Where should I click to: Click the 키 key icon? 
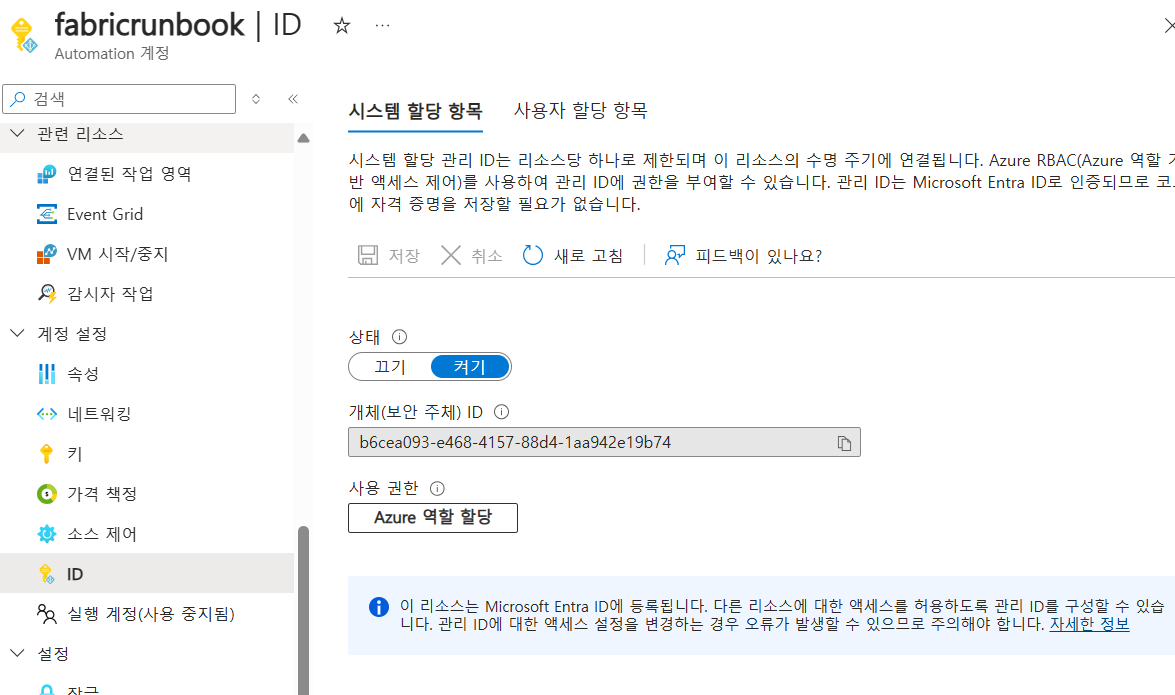[x=46, y=454]
